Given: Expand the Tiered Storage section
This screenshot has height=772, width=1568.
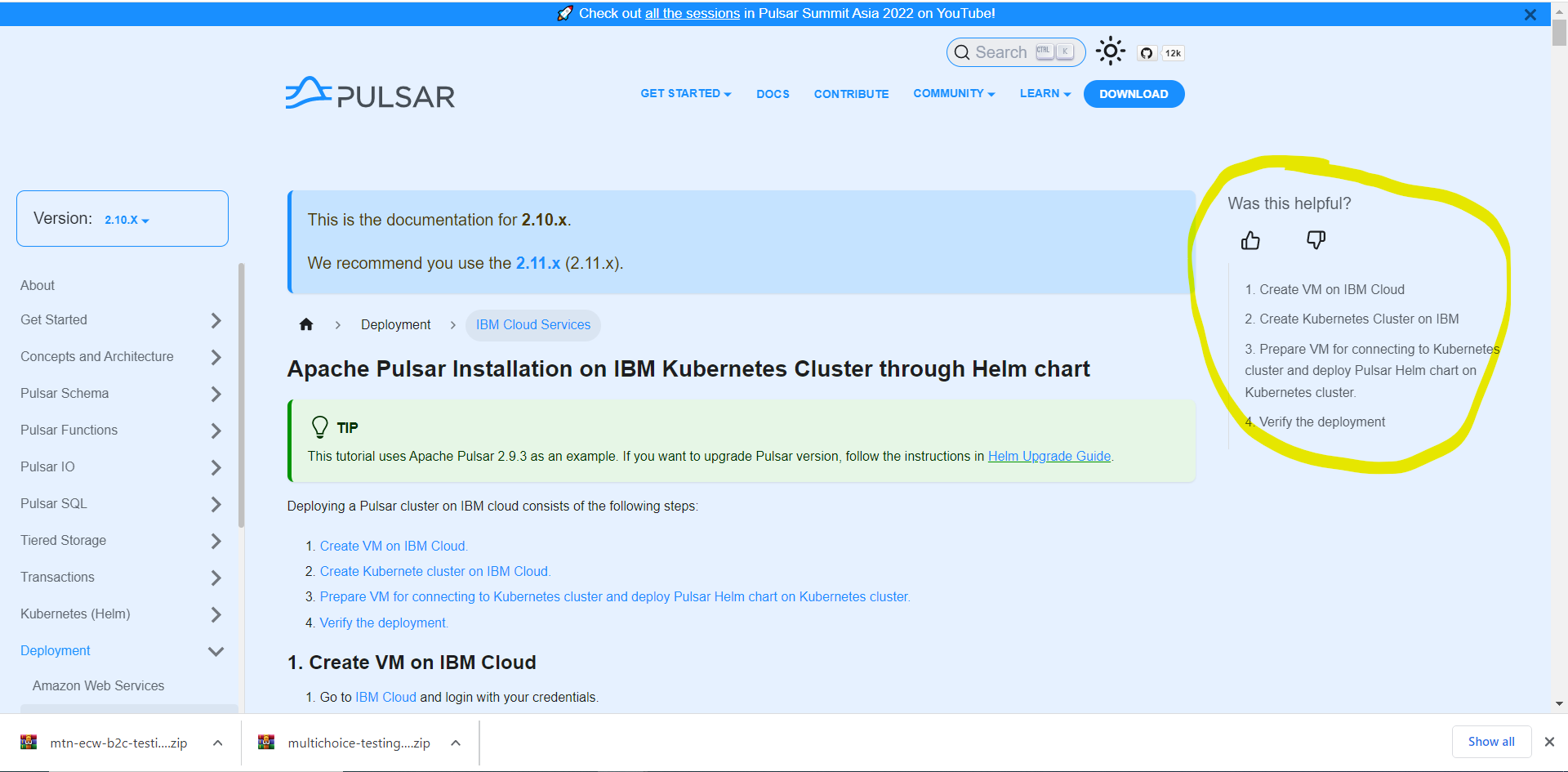Looking at the screenshot, I should click(x=216, y=541).
